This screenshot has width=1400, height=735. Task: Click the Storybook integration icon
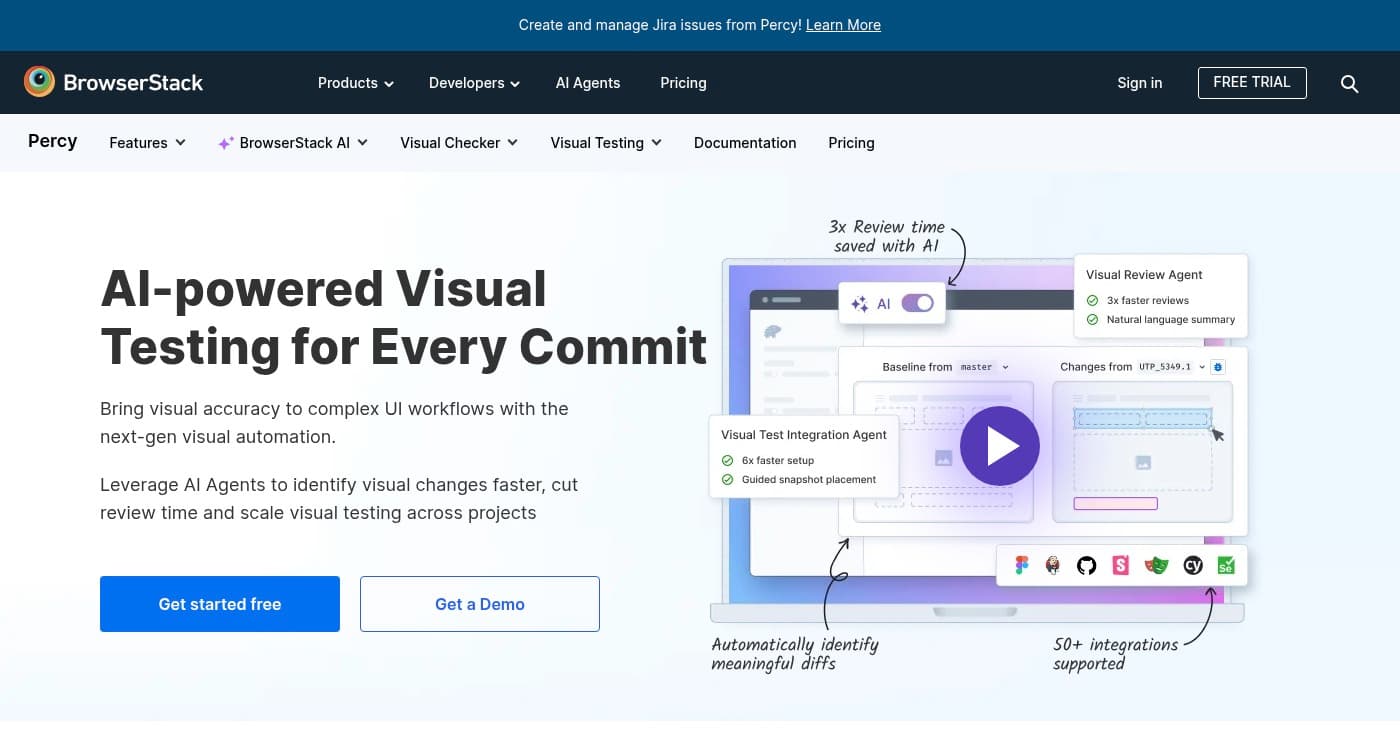[1121, 565]
